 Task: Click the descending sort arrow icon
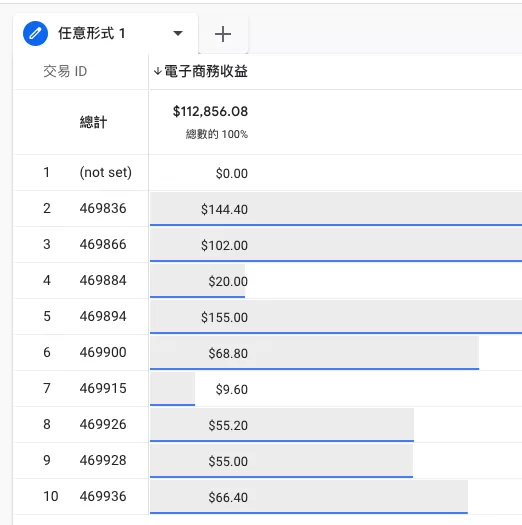click(x=157, y=71)
